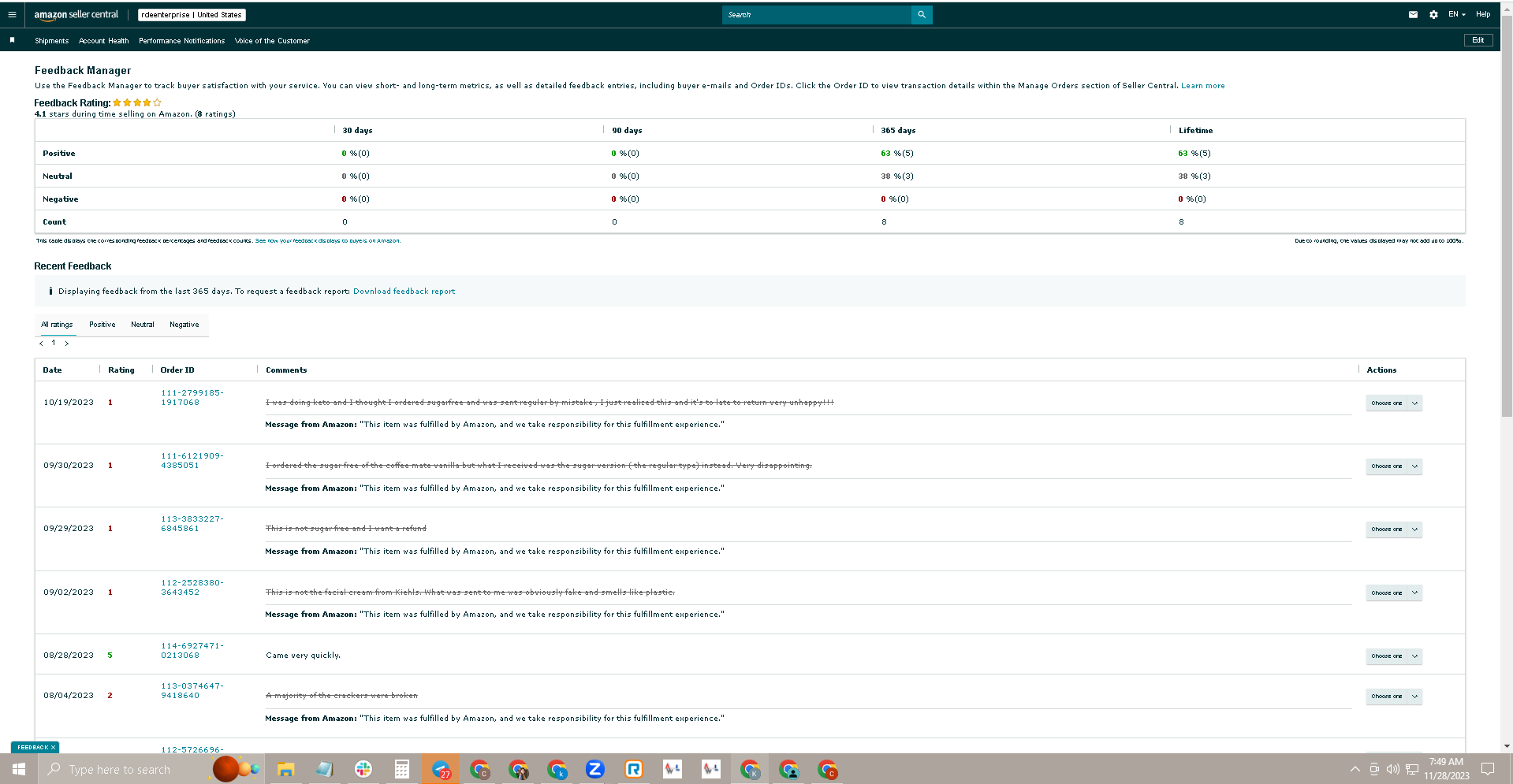1513x784 pixels.
Task: Open the Shipments menu item
Action: pyautogui.click(x=51, y=41)
